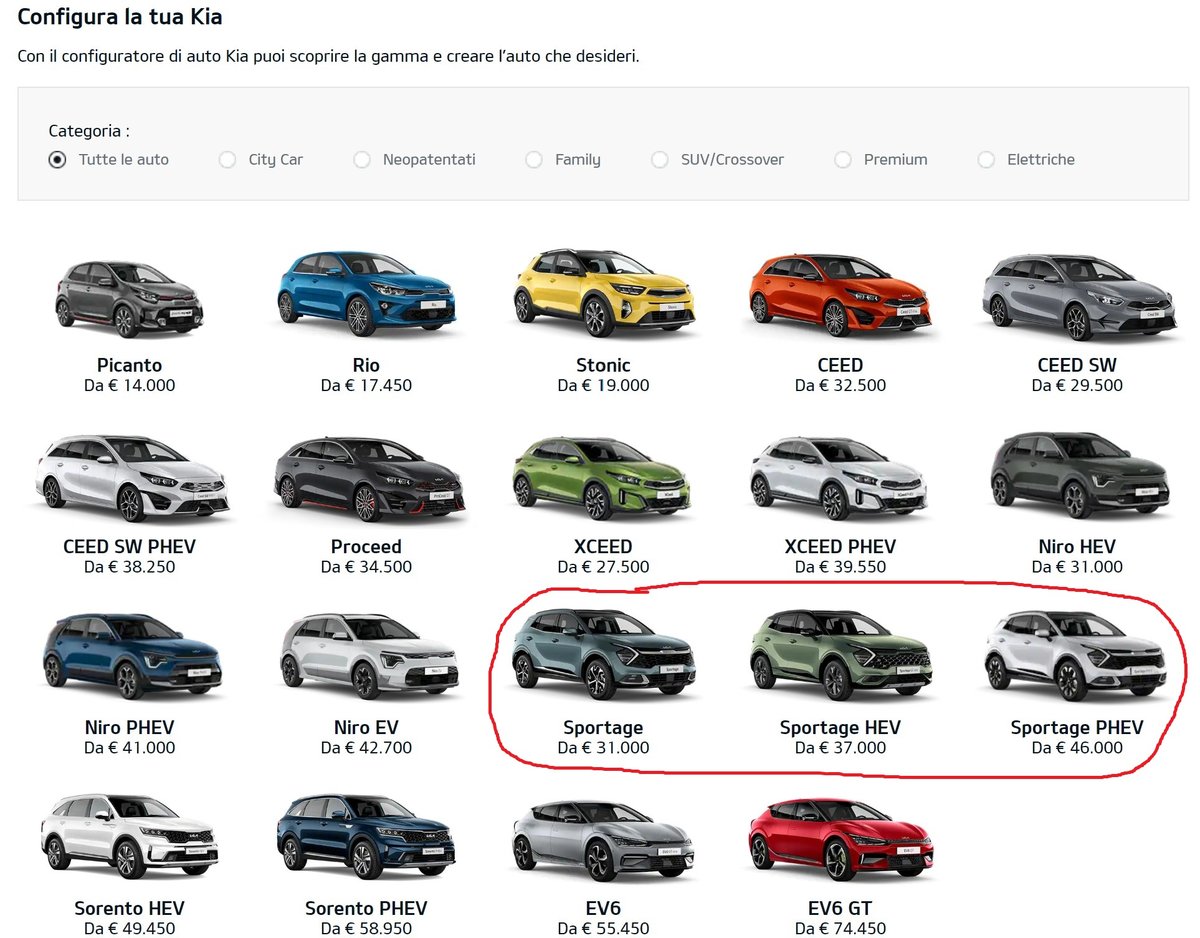
Task: Click the Sportage HEV model name
Action: click(x=840, y=728)
